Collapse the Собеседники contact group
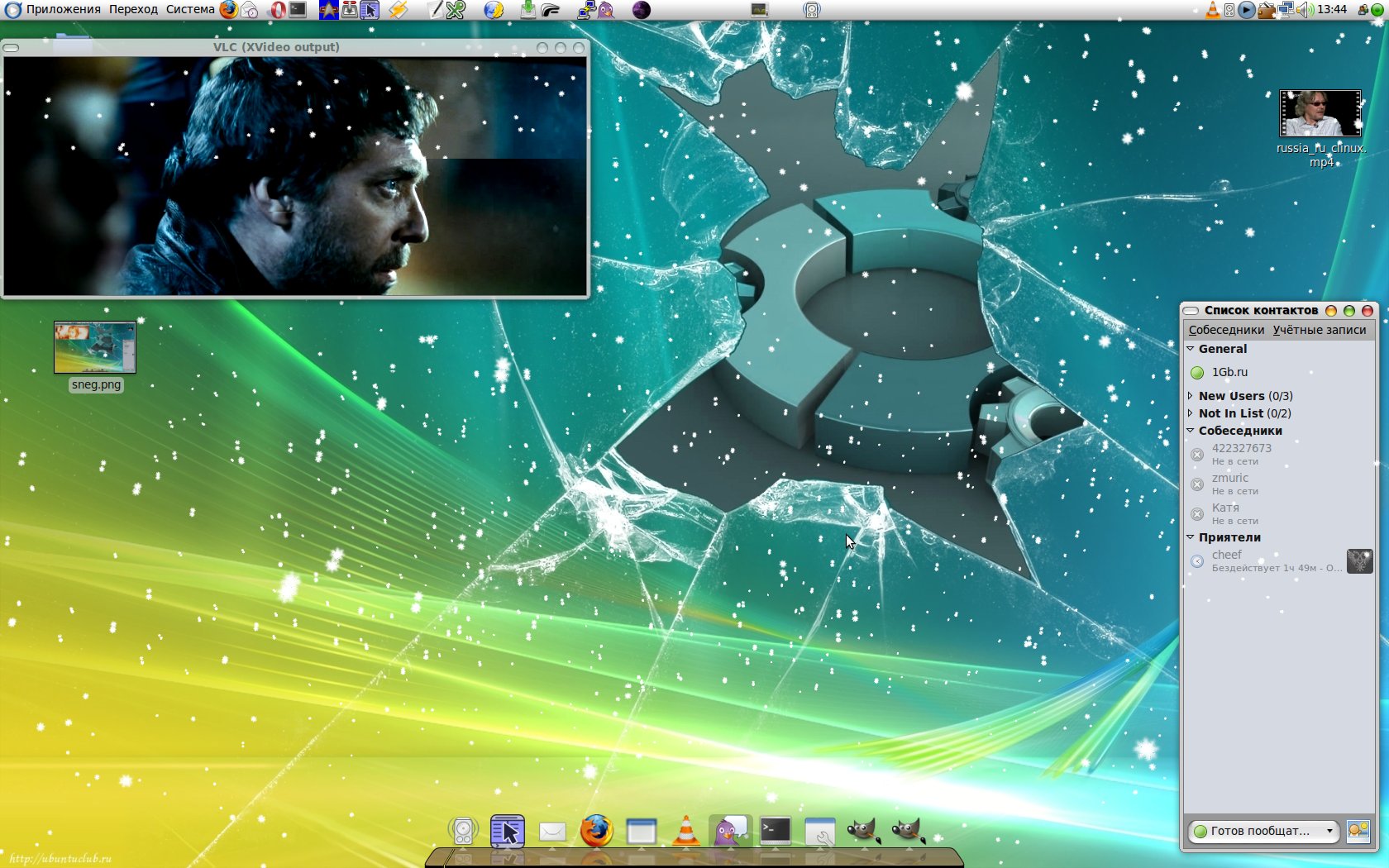Image resolution: width=1389 pixels, height=868 pixels. [1191, 431]
